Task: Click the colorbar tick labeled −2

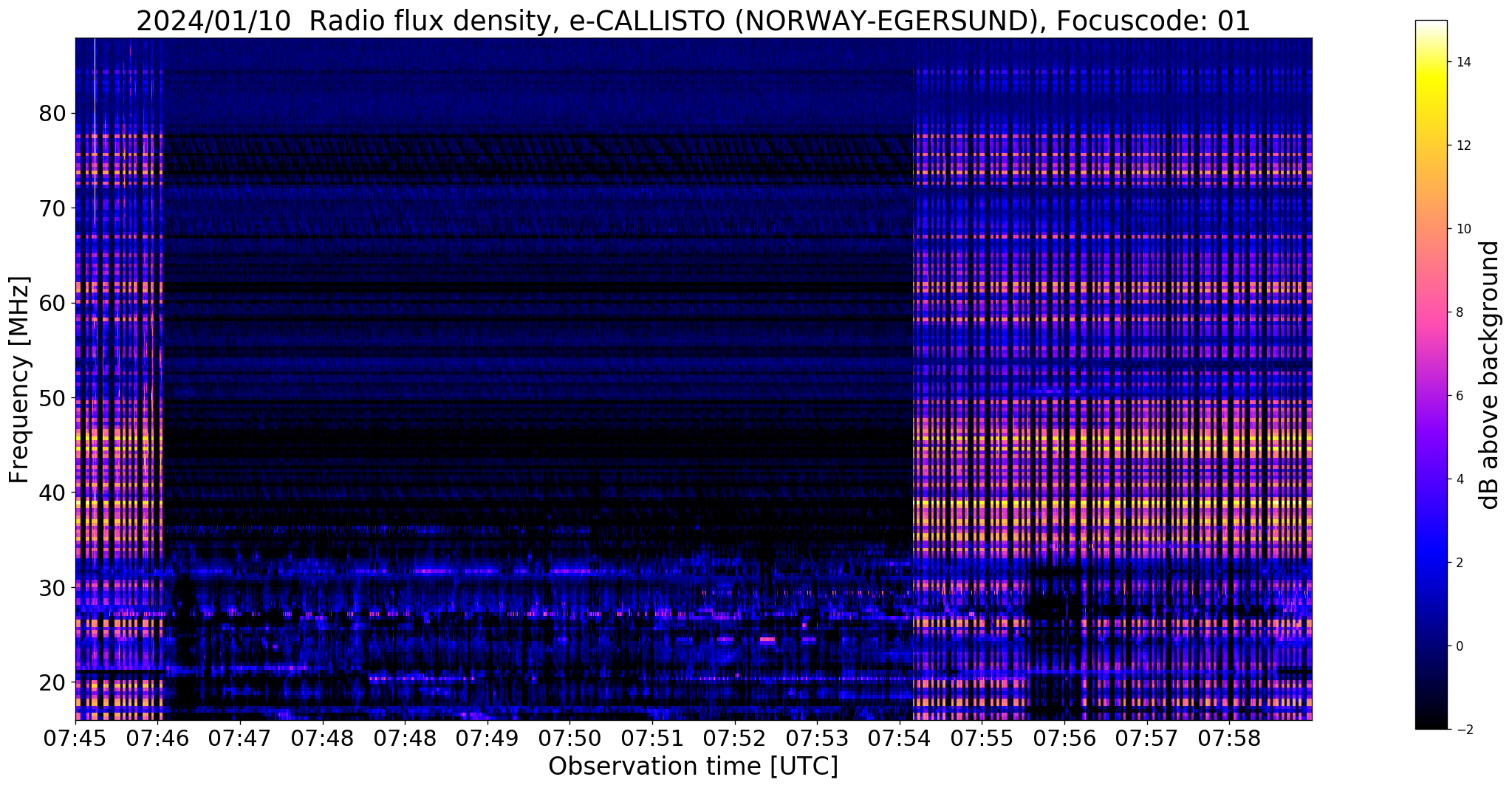Action: pyautogui.click(x=1463, y=730)
